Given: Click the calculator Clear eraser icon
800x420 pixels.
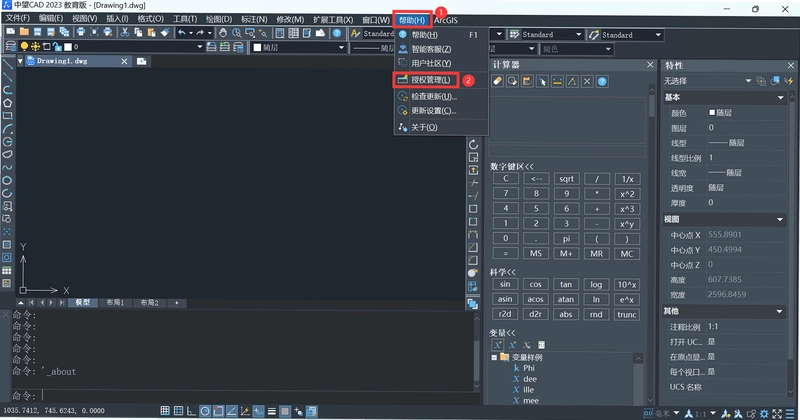Looking at the screenshot, I should coord(497,81).
